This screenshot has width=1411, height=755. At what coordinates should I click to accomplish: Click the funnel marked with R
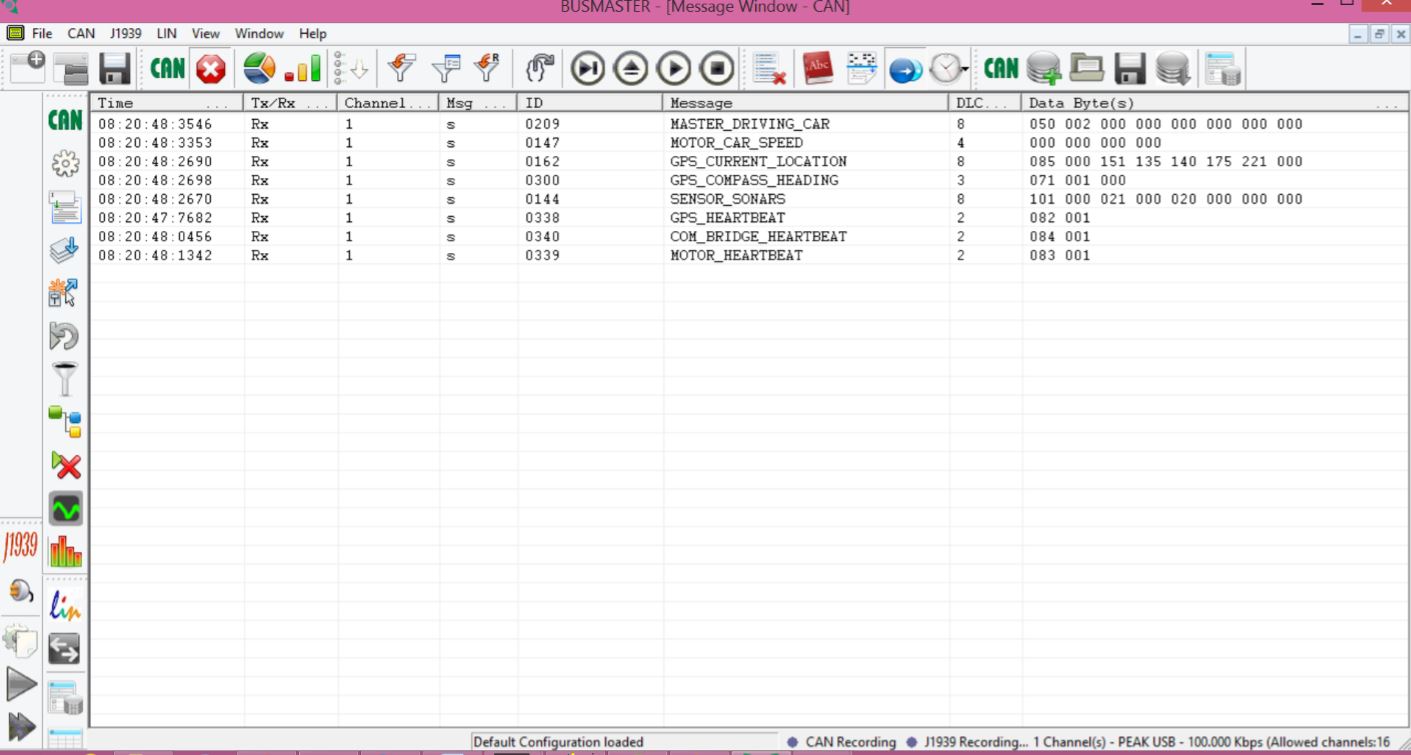point(487,68)
